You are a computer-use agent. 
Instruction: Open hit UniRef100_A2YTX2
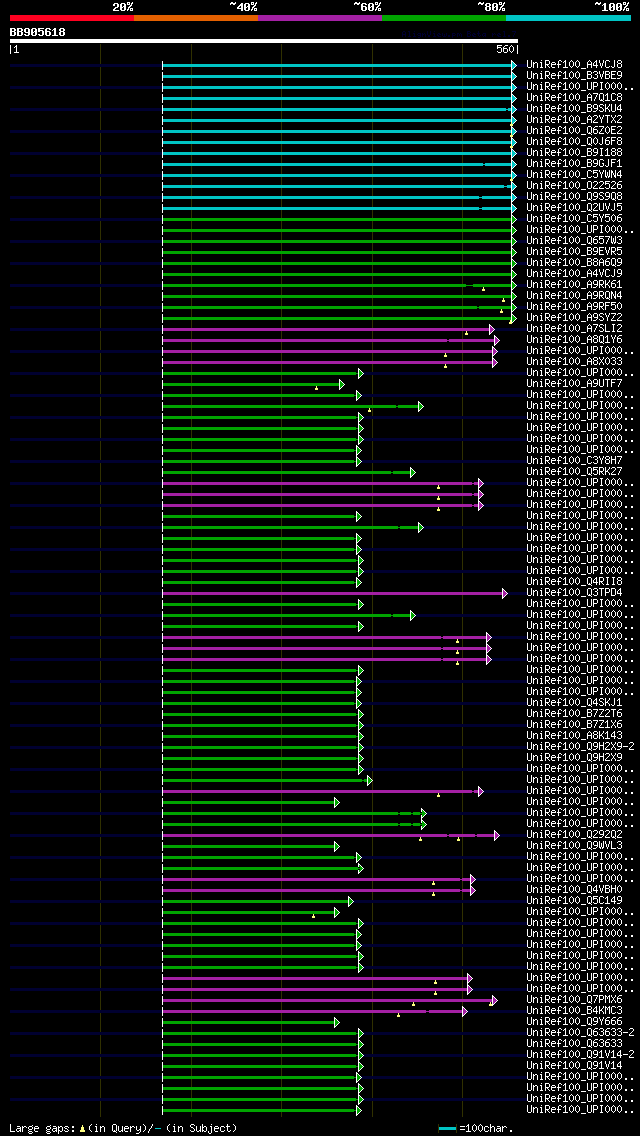coord(574,120)
